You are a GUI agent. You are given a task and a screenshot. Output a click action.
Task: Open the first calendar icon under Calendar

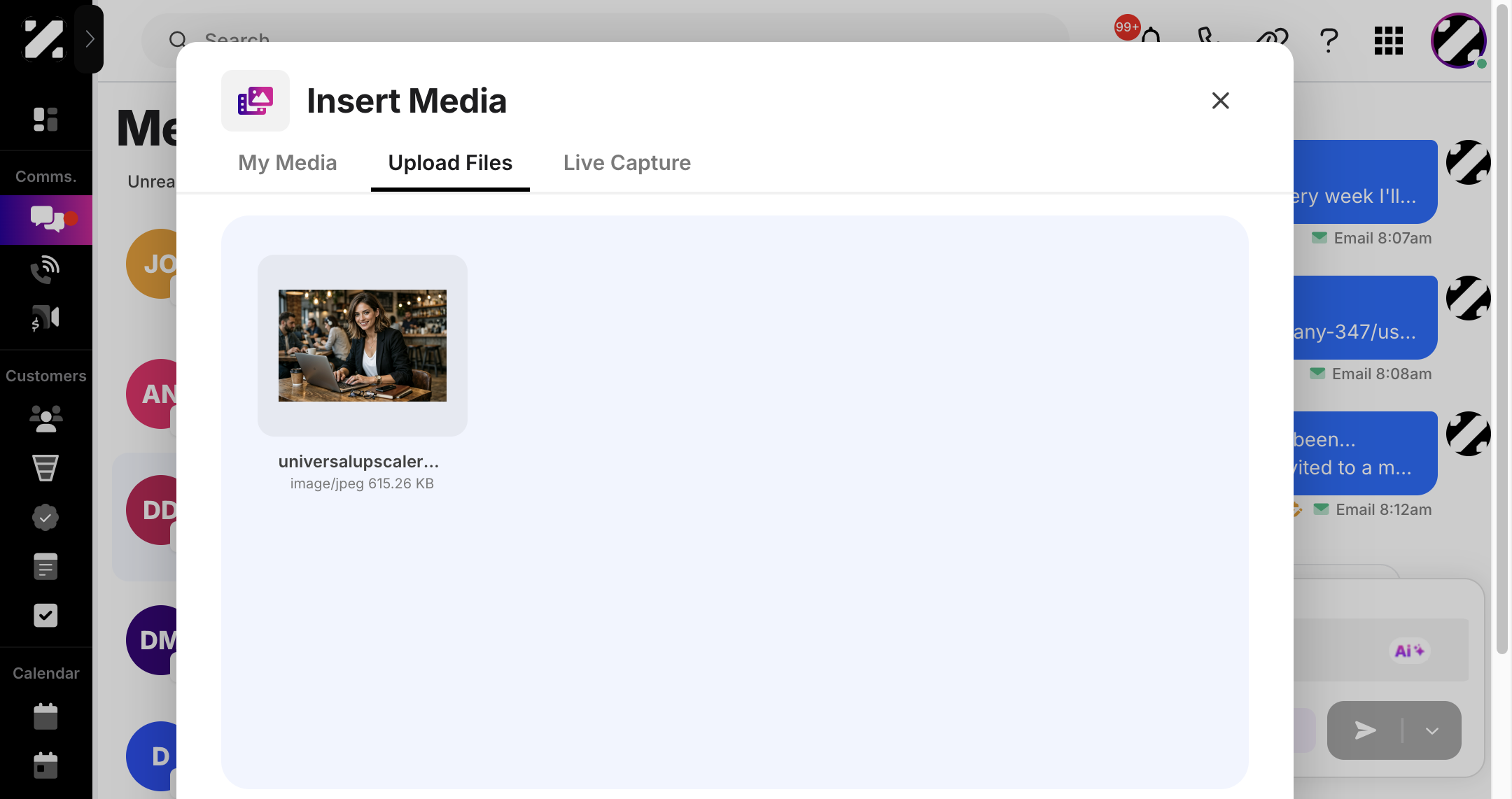45,716
